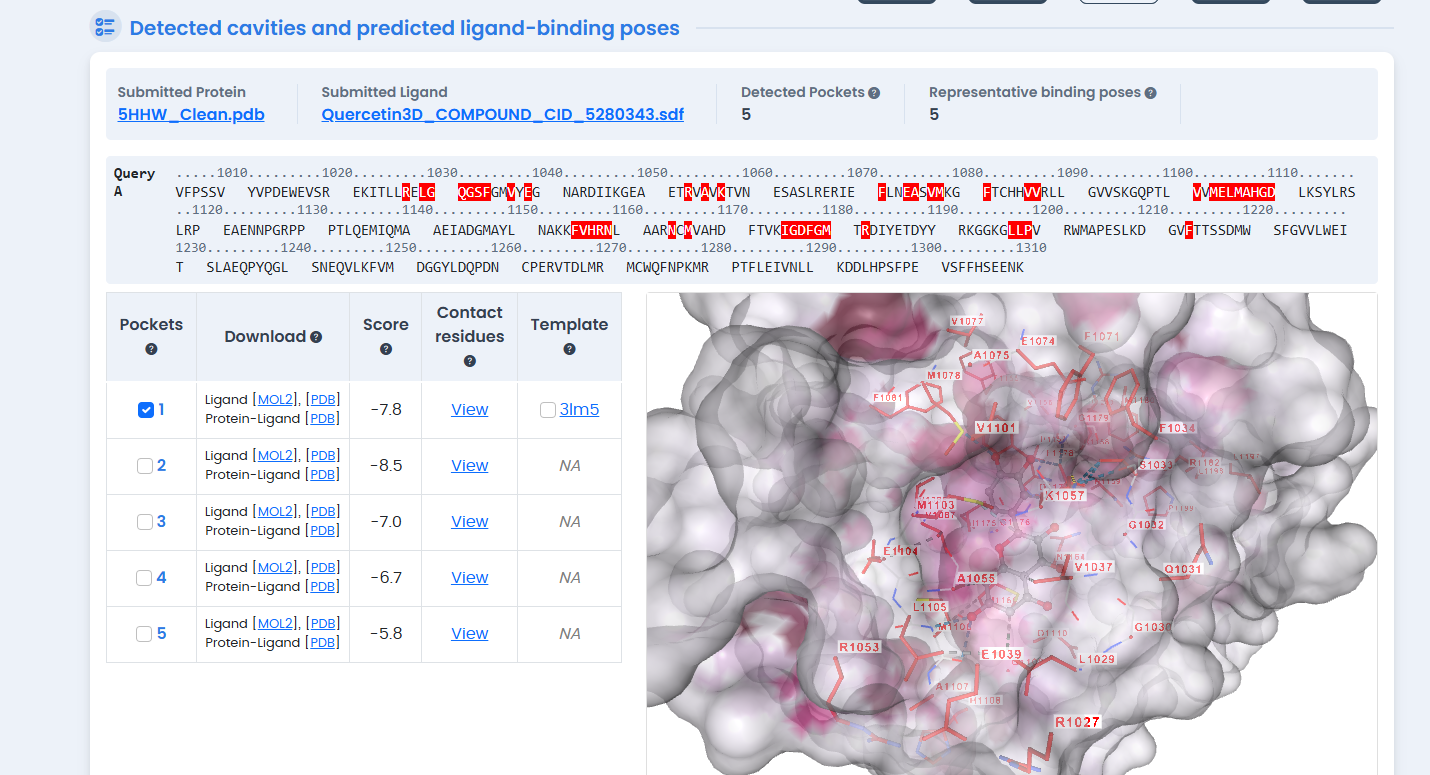Click help icon beside Representative binding poses
Image resolution: width=1430 pixels, height=775 pixels.
pos(1150,93)
